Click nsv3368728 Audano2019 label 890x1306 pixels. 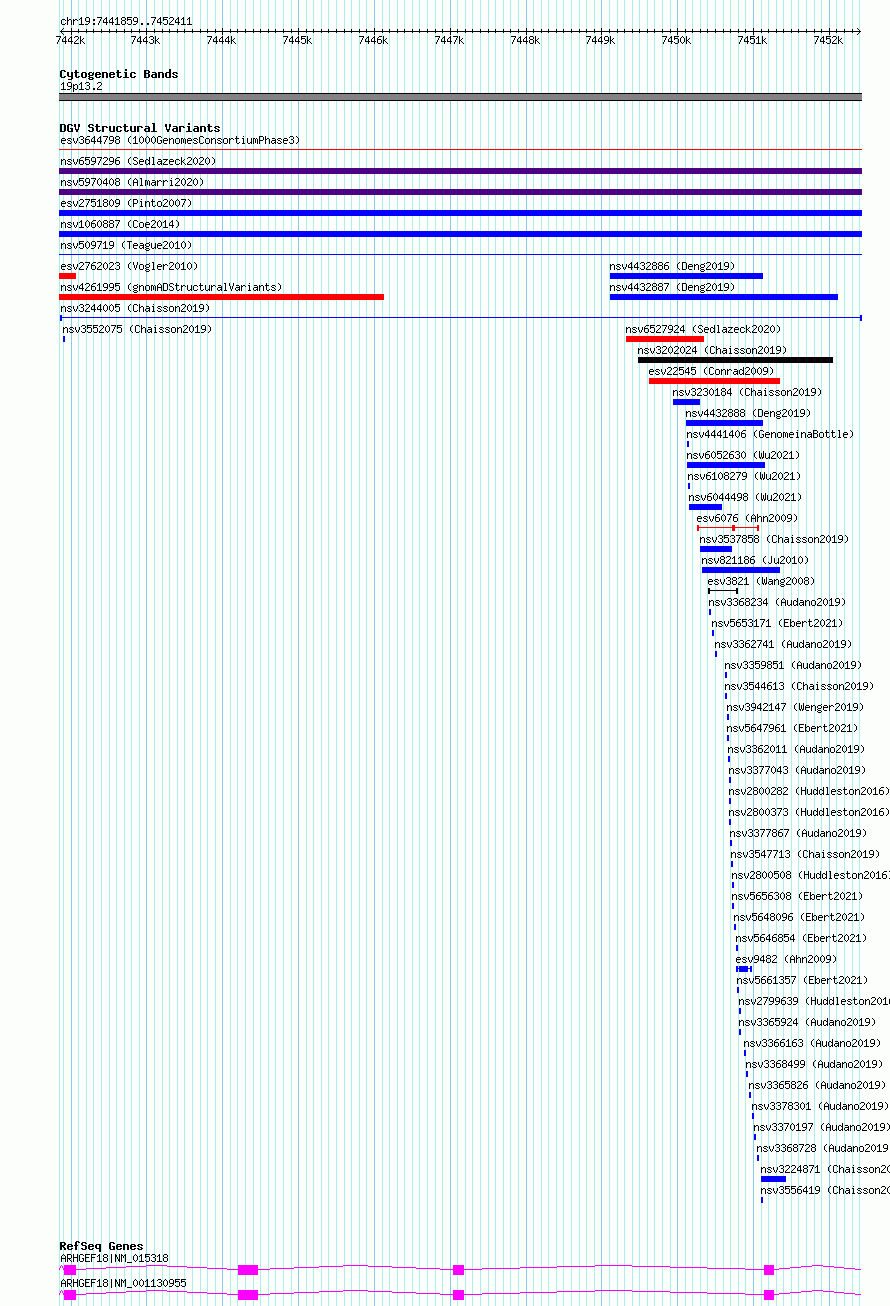click(823, 1148)
